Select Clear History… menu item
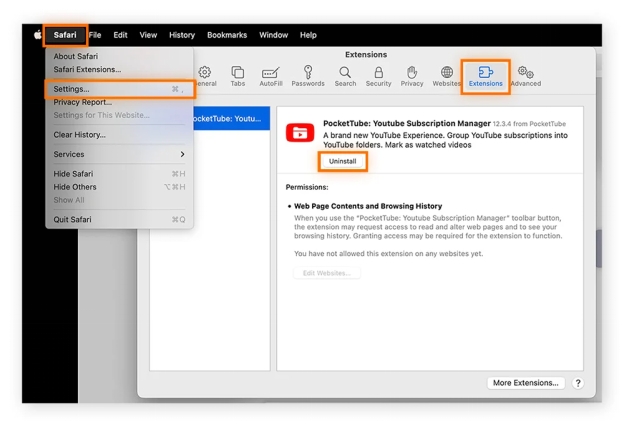Image resolution: width=624 pixels, height=427 pixels. pyautogui.click(x=119, y=135)
